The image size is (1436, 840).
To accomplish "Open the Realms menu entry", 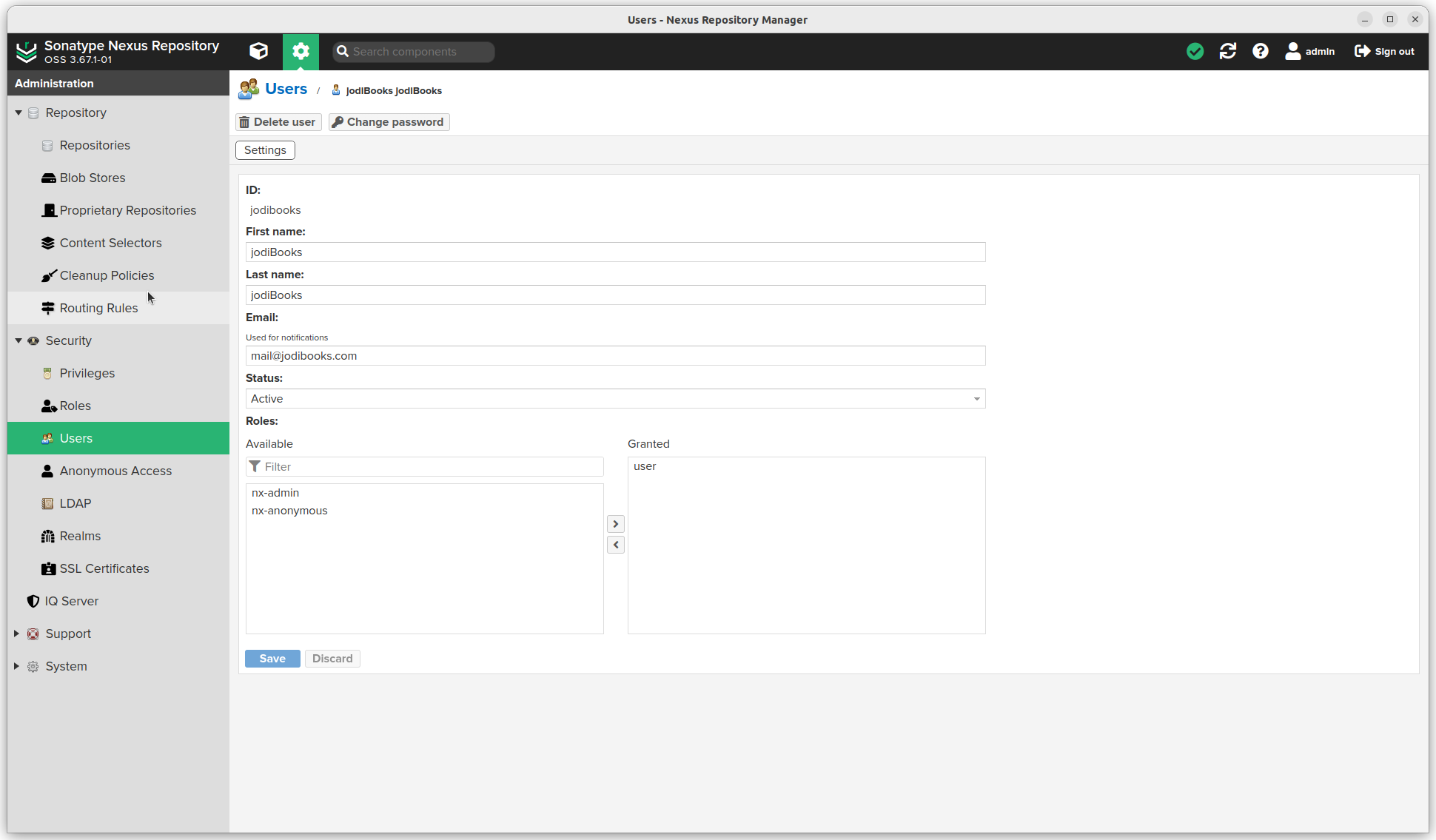I will pyautogui.click(x=118, y=536).
